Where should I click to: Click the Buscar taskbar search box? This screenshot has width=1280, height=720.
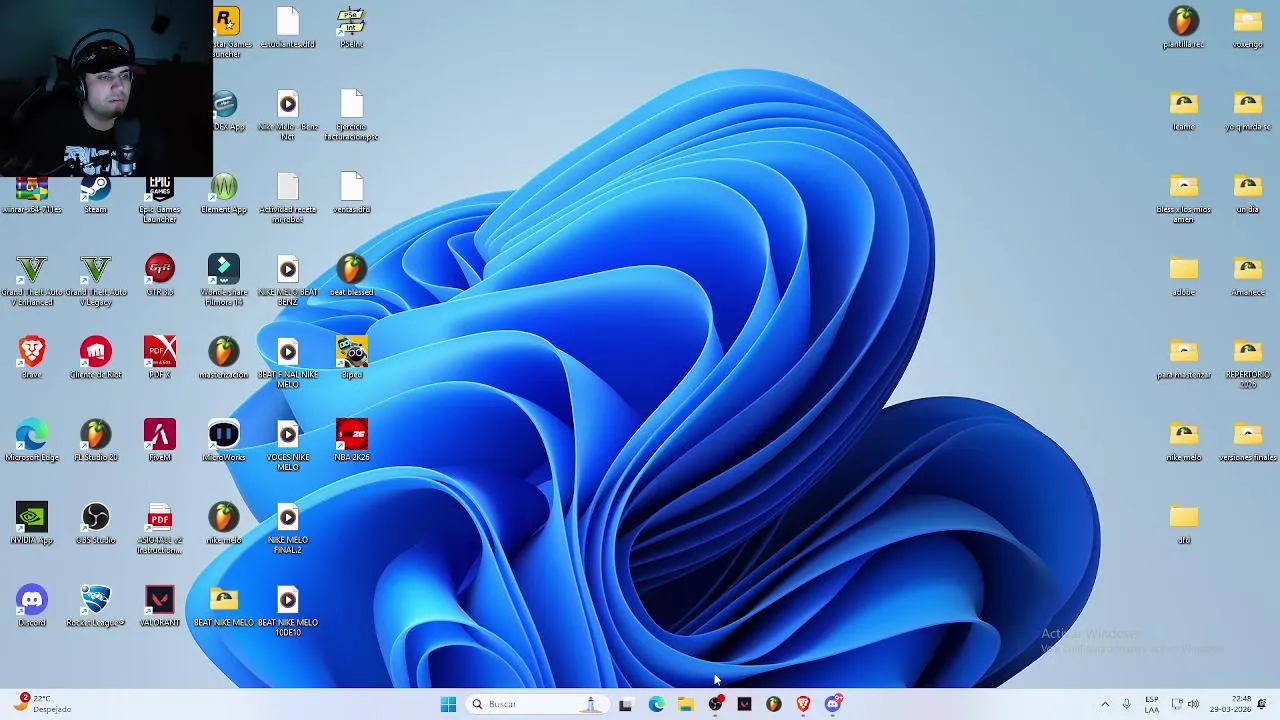[x=536, y=704]
